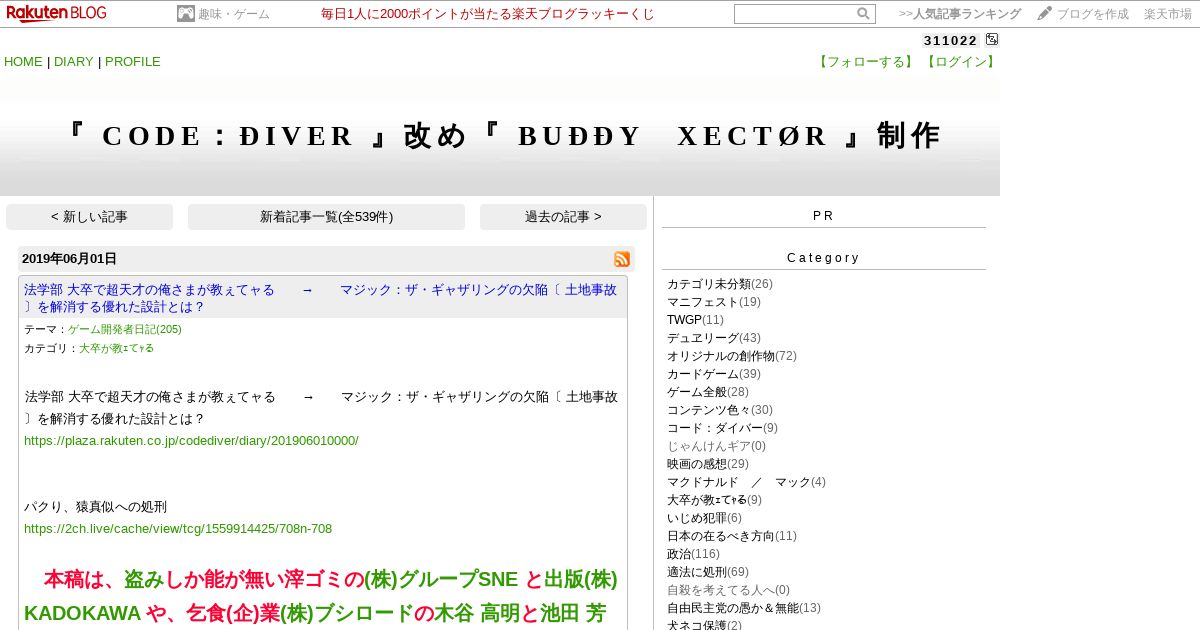
Task: Open article category 大卒が教ぇてゃる link
Action: click(116, 349)
